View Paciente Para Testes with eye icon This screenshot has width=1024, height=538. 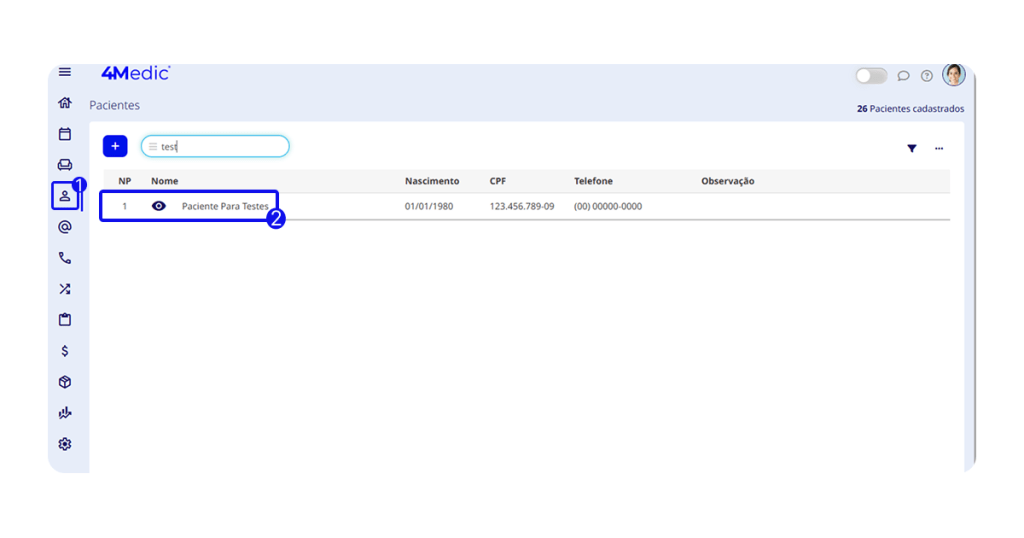point(159,206)
